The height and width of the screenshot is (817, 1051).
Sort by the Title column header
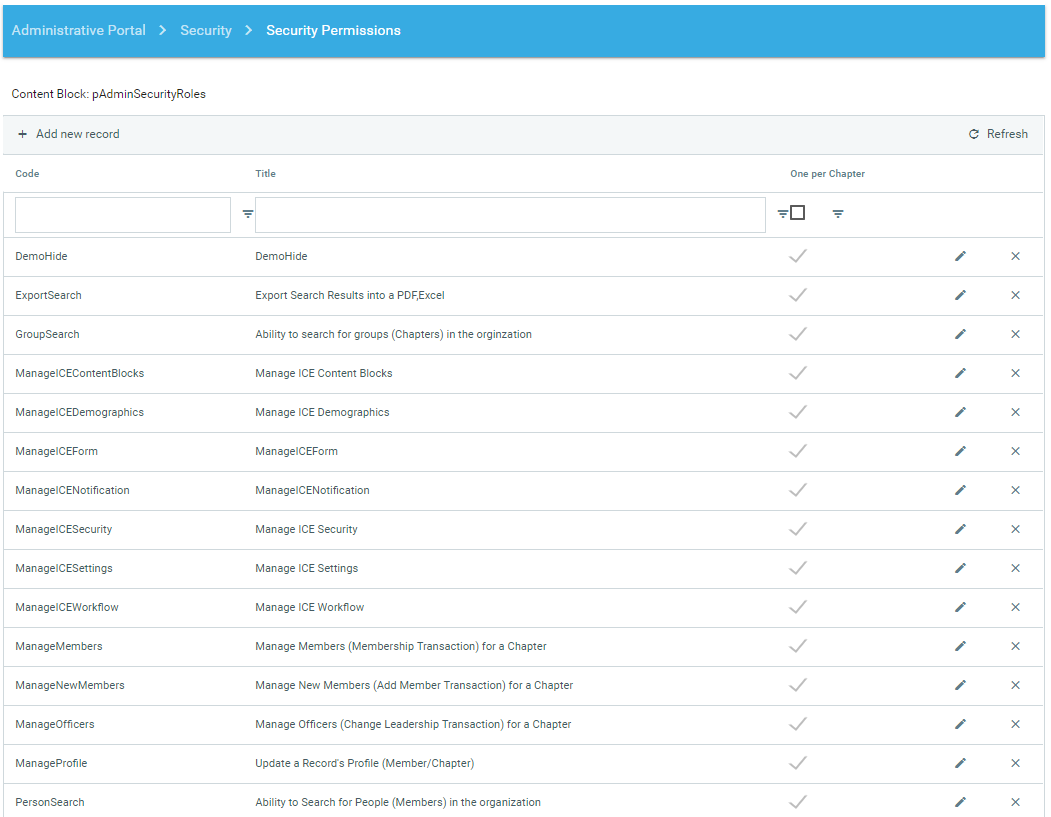point(265,174)
